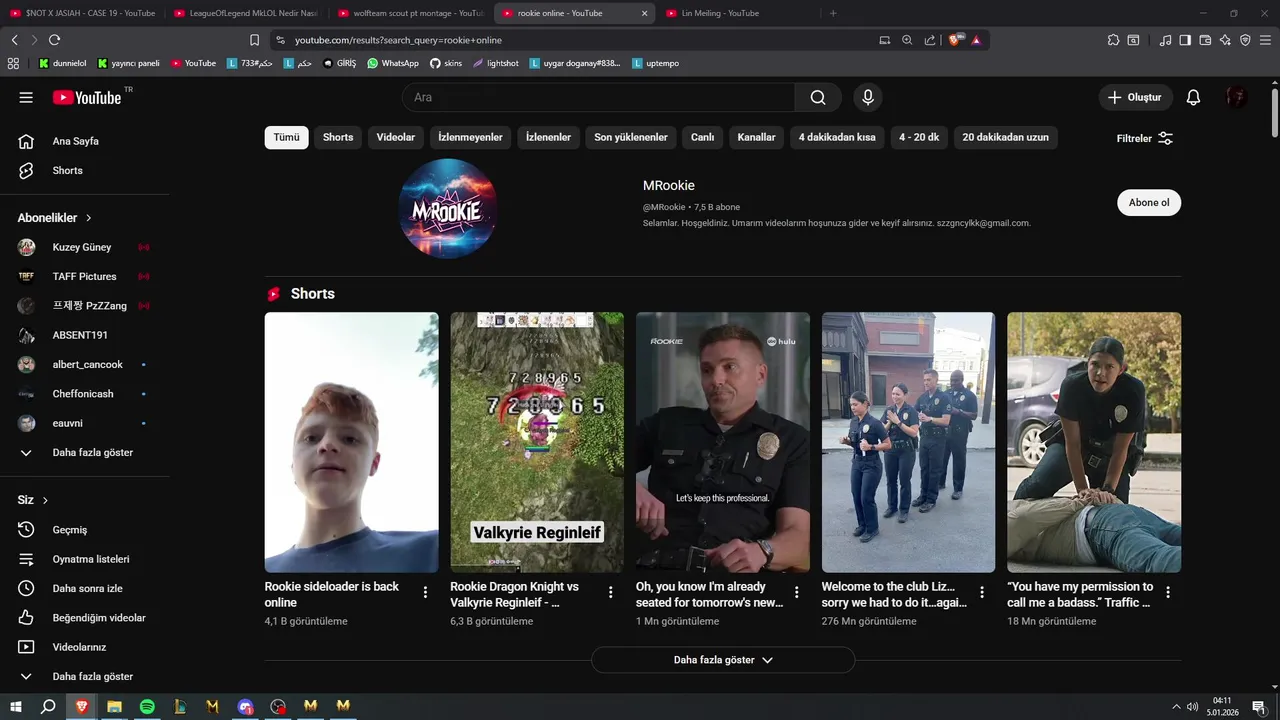Open Spotify from the taskbar
This screenshot has height=720, width=1280.
(147, 706)
